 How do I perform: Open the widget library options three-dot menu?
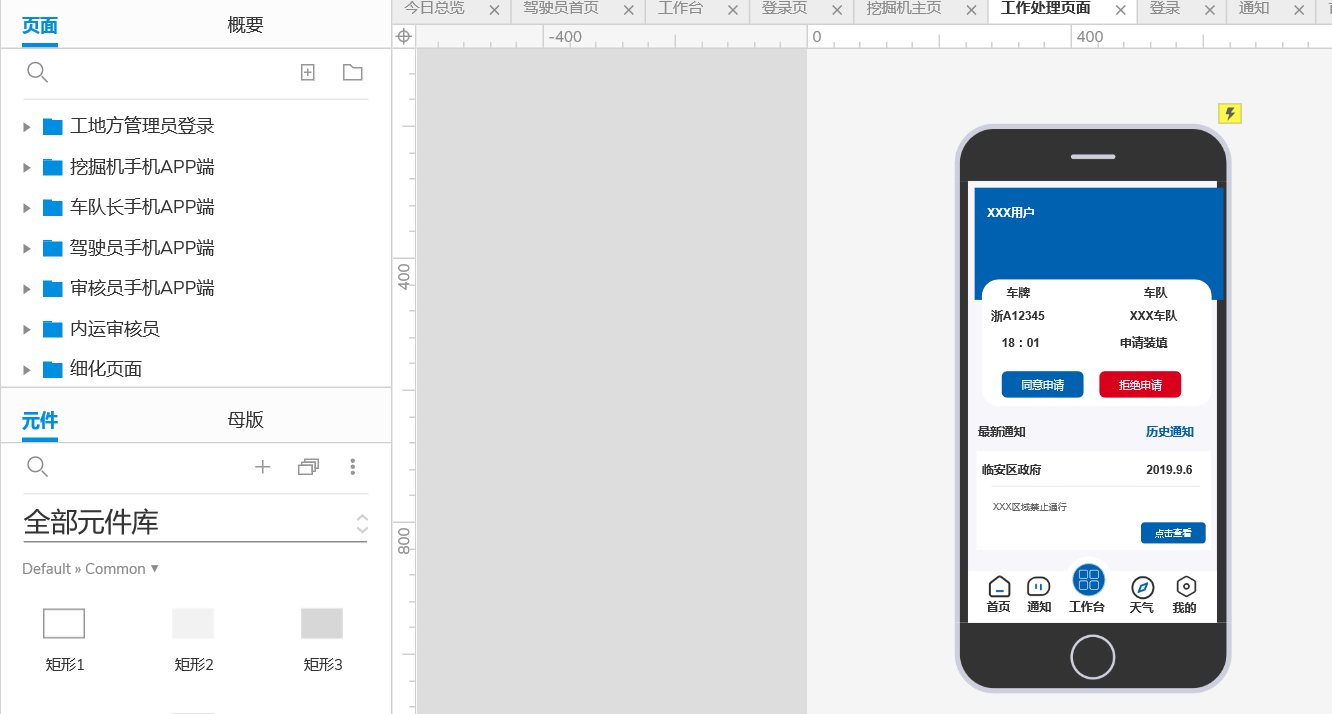point(352,467)
